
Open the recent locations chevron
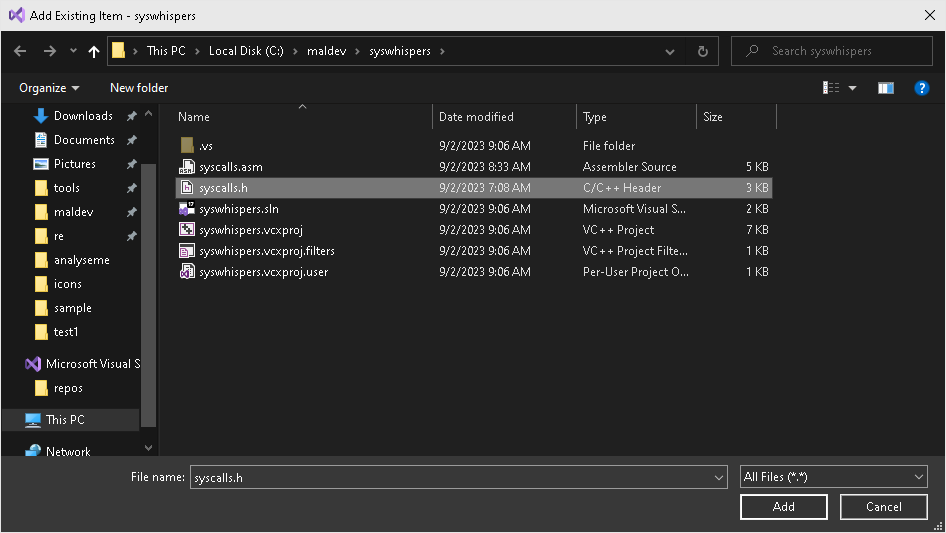pos(73,51)
